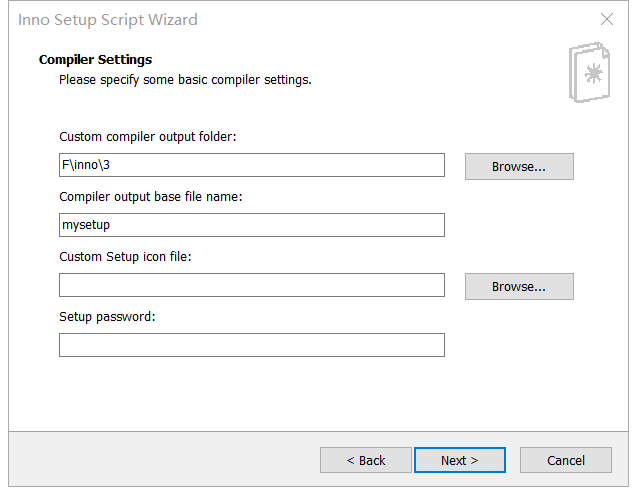Click the Setup password input box

[252, 345]
